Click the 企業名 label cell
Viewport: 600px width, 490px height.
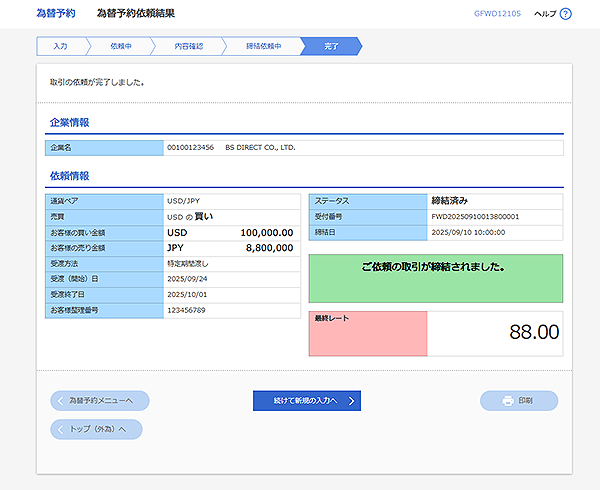click(104, 148)
